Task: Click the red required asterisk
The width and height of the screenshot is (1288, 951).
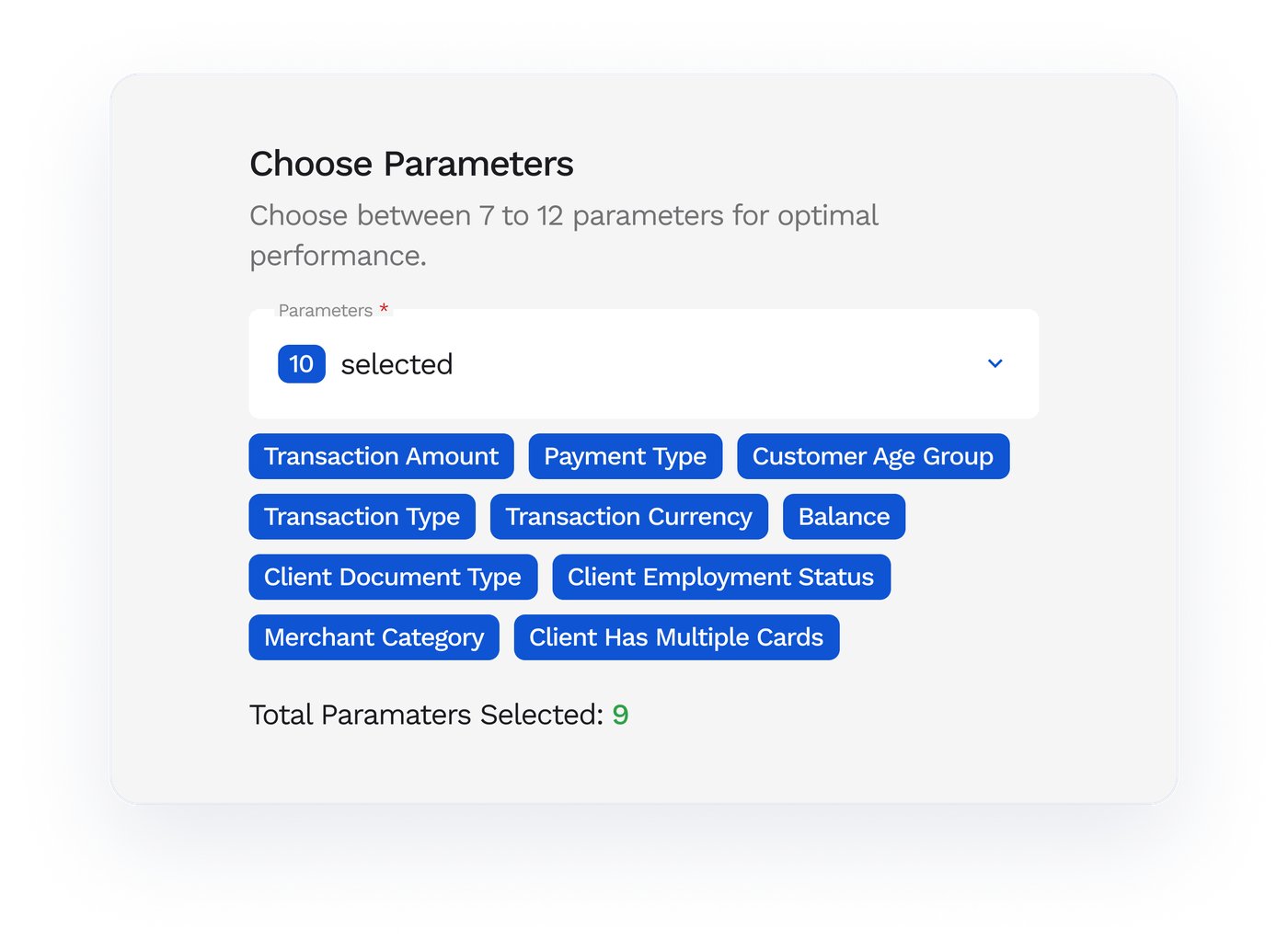Action: point(384,309)
